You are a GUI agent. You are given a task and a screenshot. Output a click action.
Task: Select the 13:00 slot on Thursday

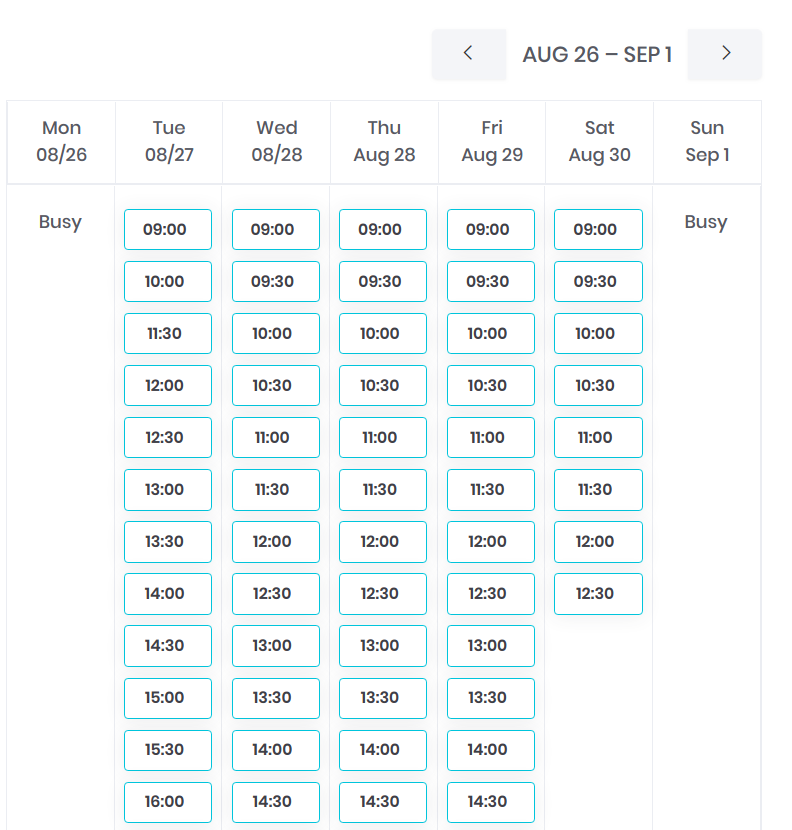383,645
